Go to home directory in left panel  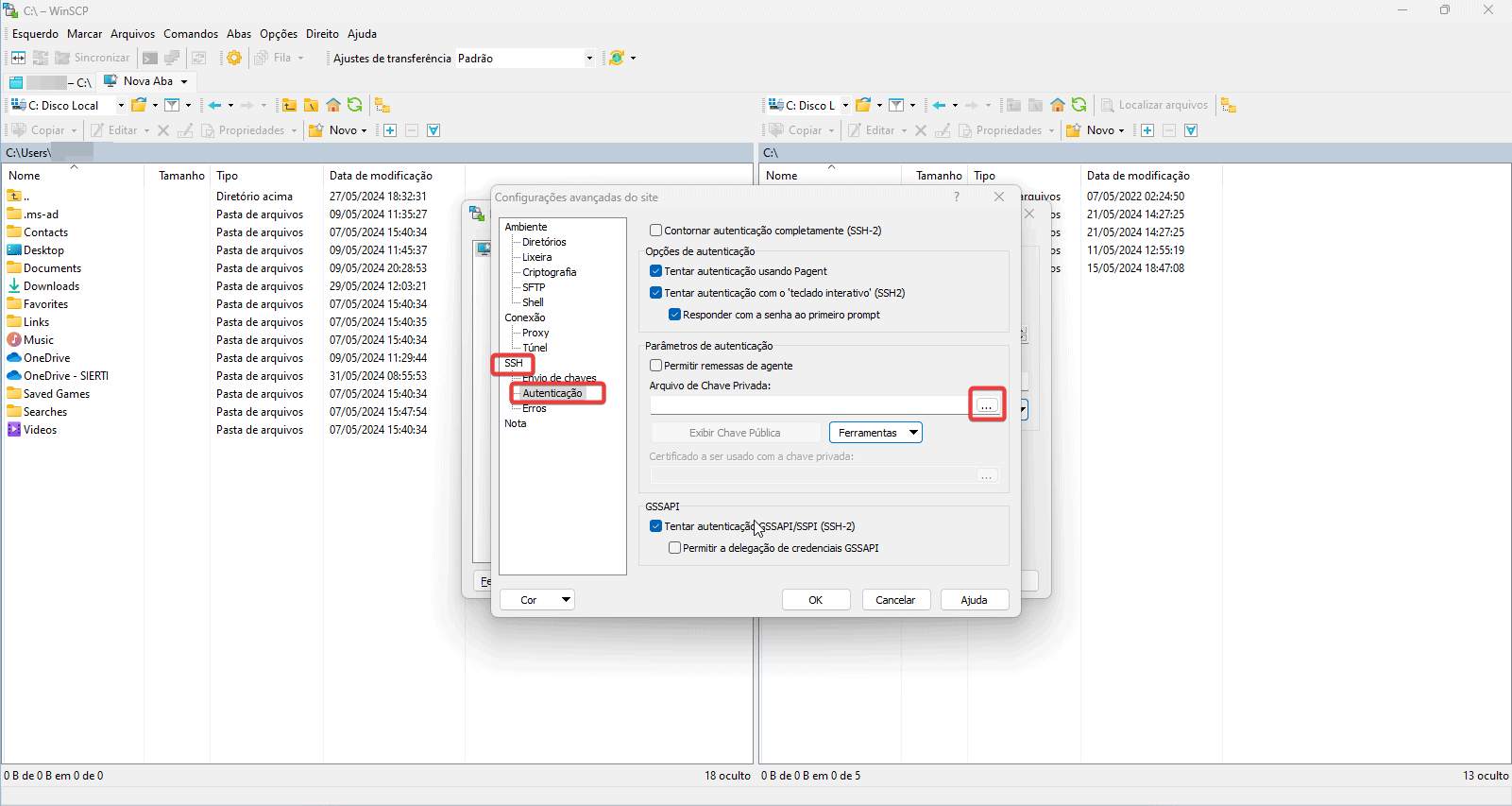coord(333,105)
